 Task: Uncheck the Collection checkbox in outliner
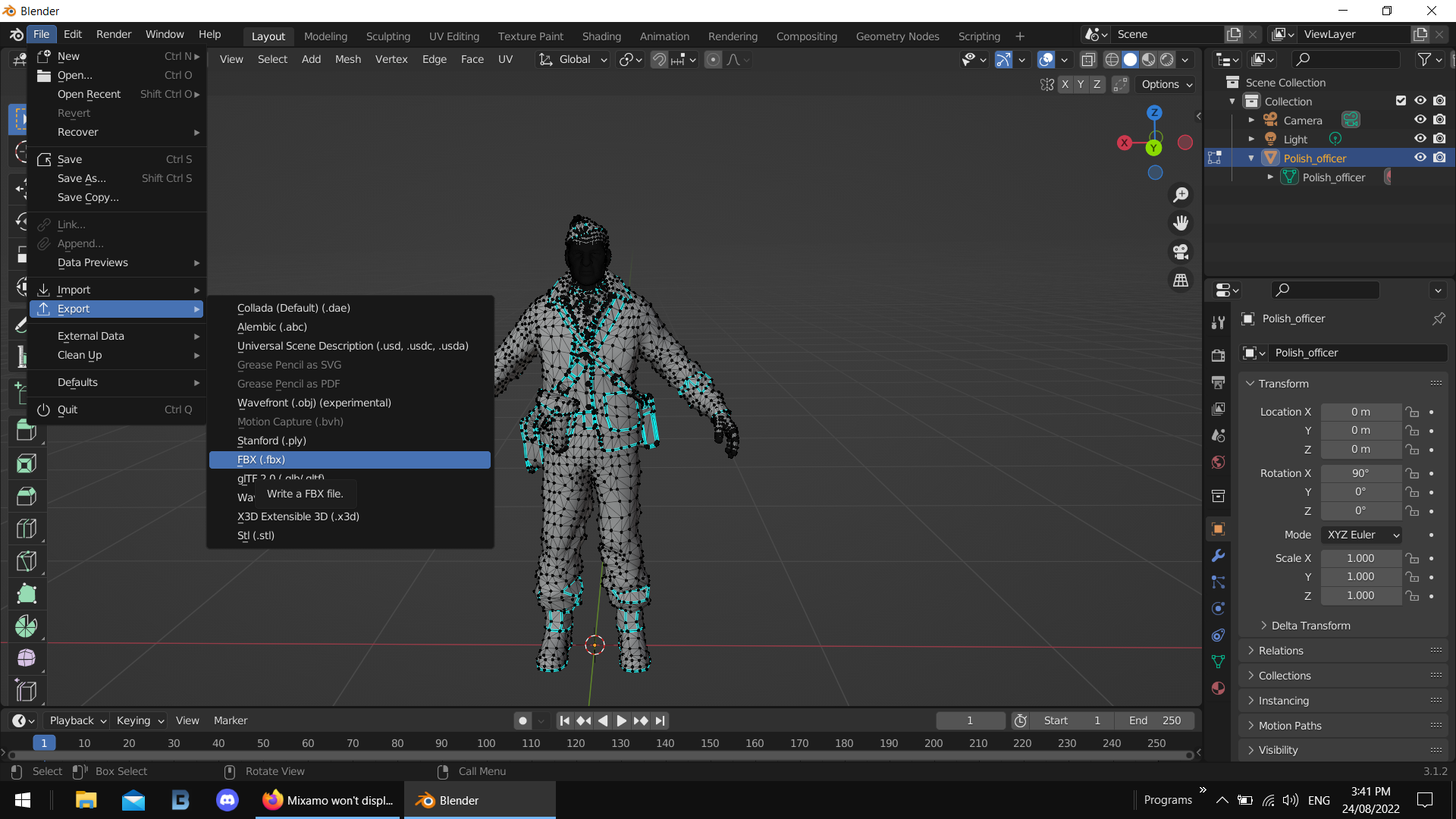point(1399,100)
